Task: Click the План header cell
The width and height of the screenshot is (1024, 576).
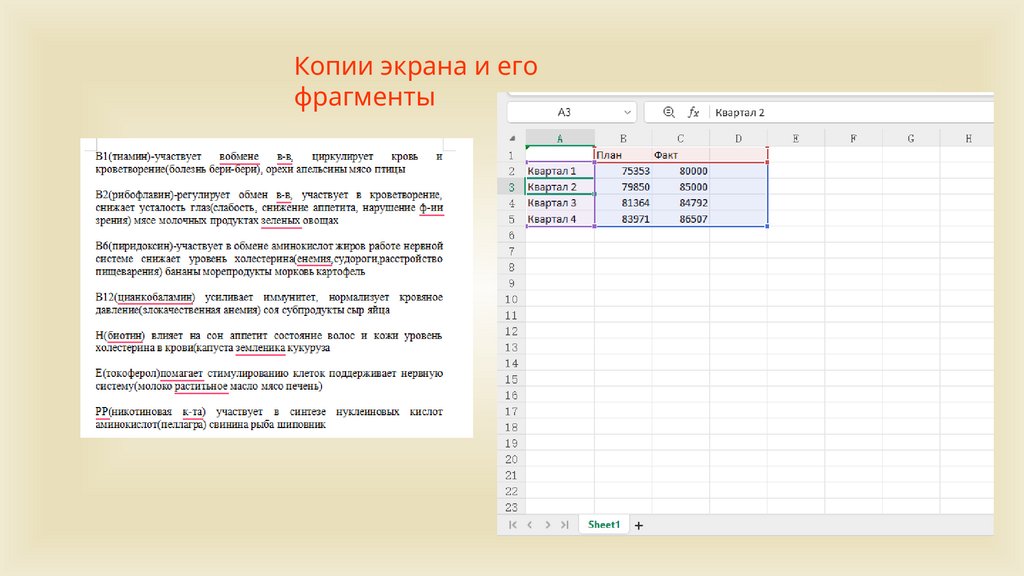Action: 623,155
